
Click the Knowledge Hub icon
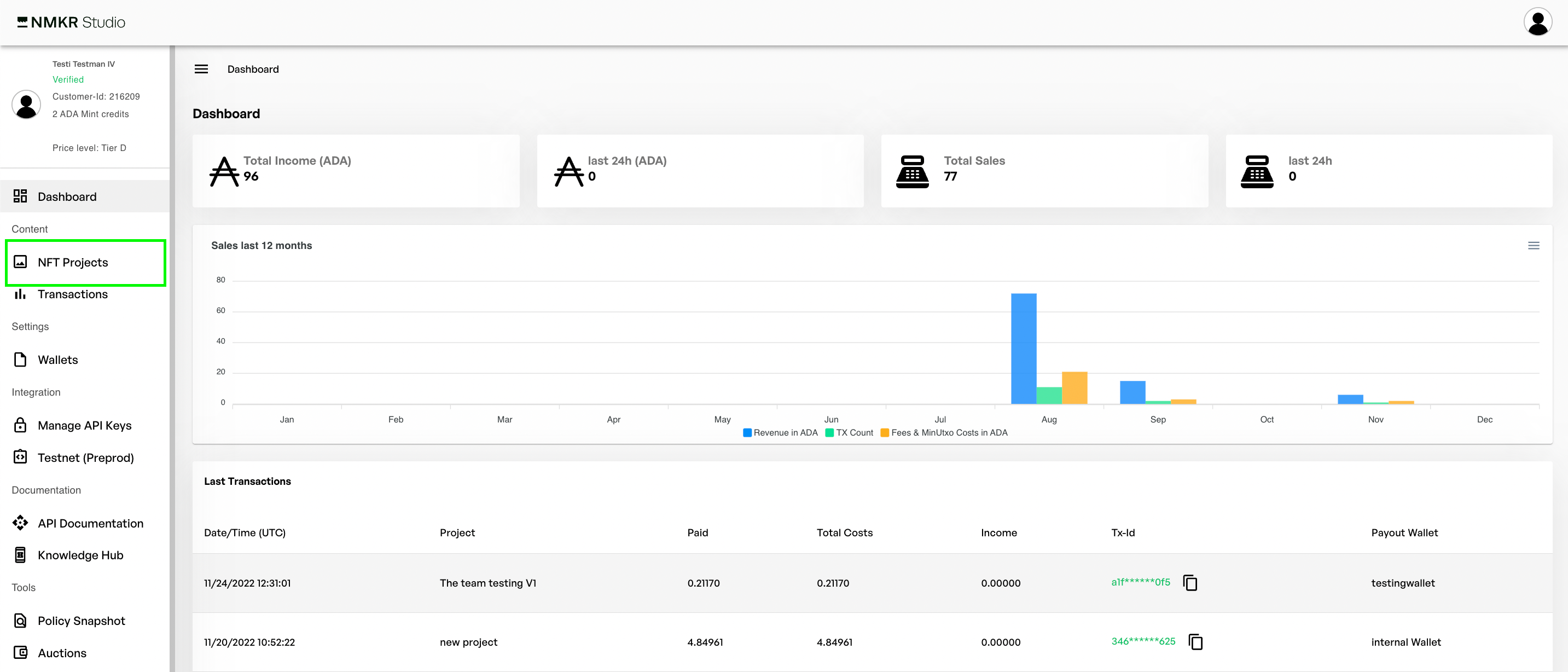pyautogui.click(x=20, y=554)
